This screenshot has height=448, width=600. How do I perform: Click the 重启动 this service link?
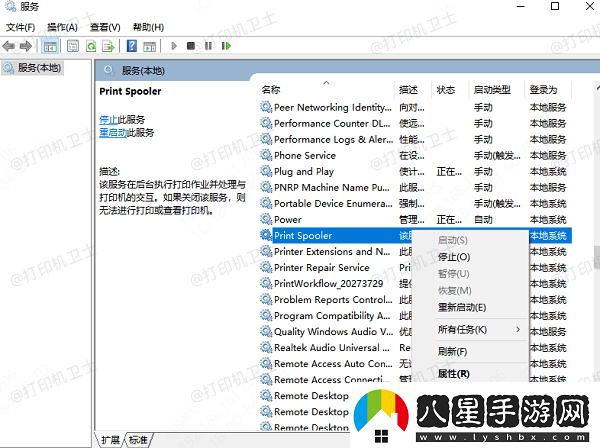(x=112, y=132)
